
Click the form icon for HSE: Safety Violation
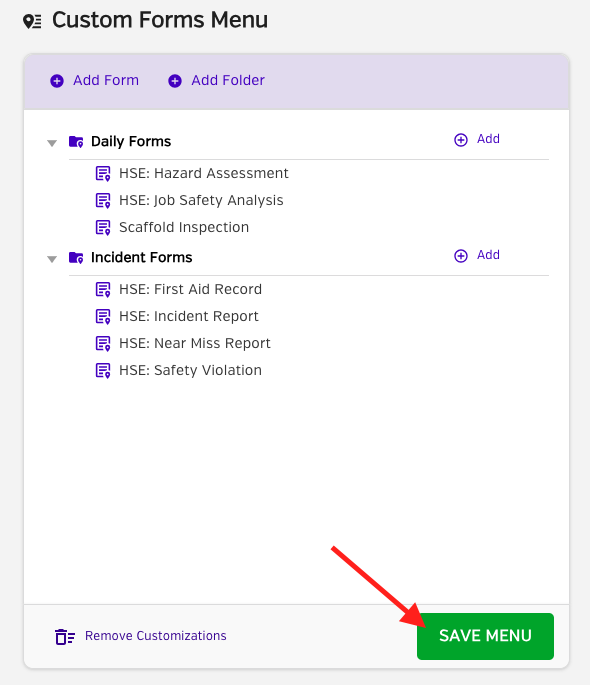click(x=103, y=371)
